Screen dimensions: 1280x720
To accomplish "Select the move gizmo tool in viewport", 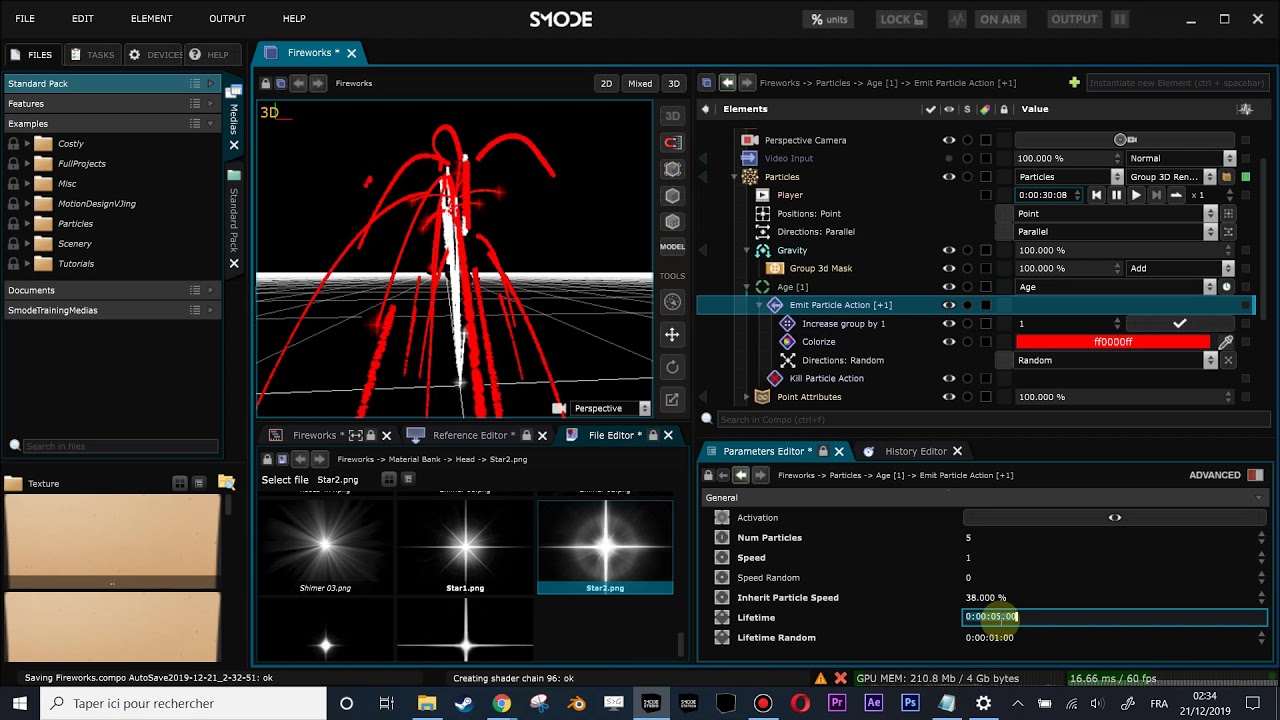I will pos(672,335).
